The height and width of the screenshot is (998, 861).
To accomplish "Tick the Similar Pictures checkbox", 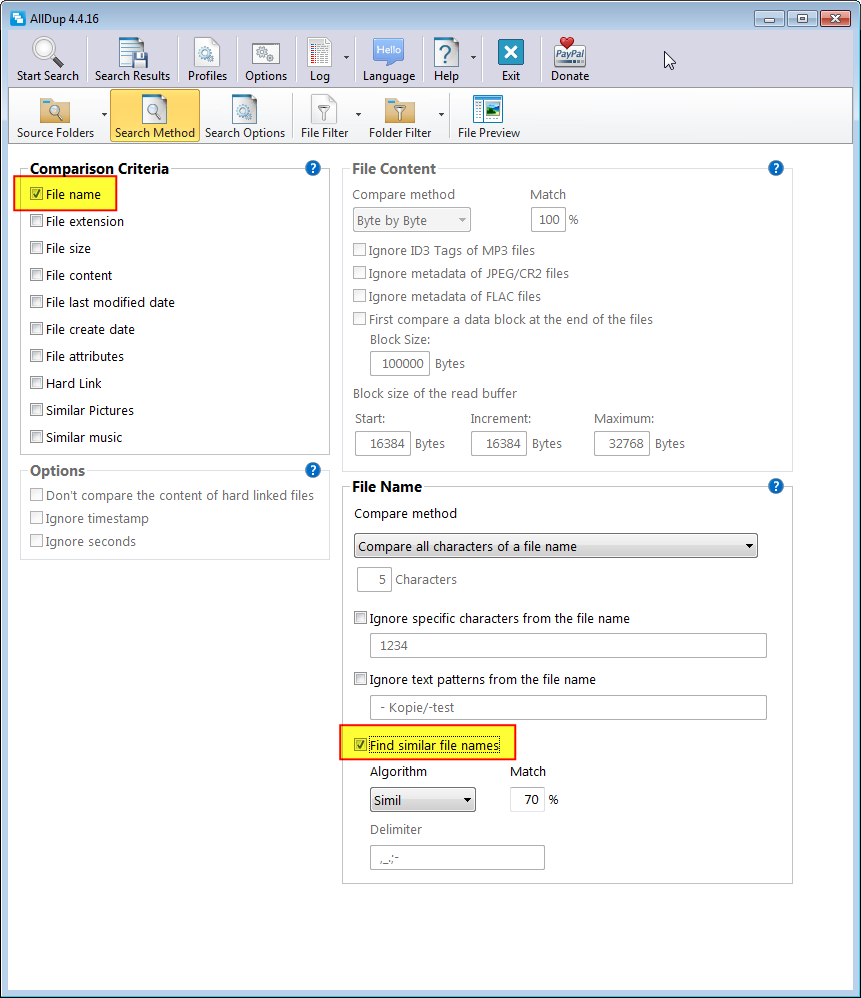I will pos(37,411).
